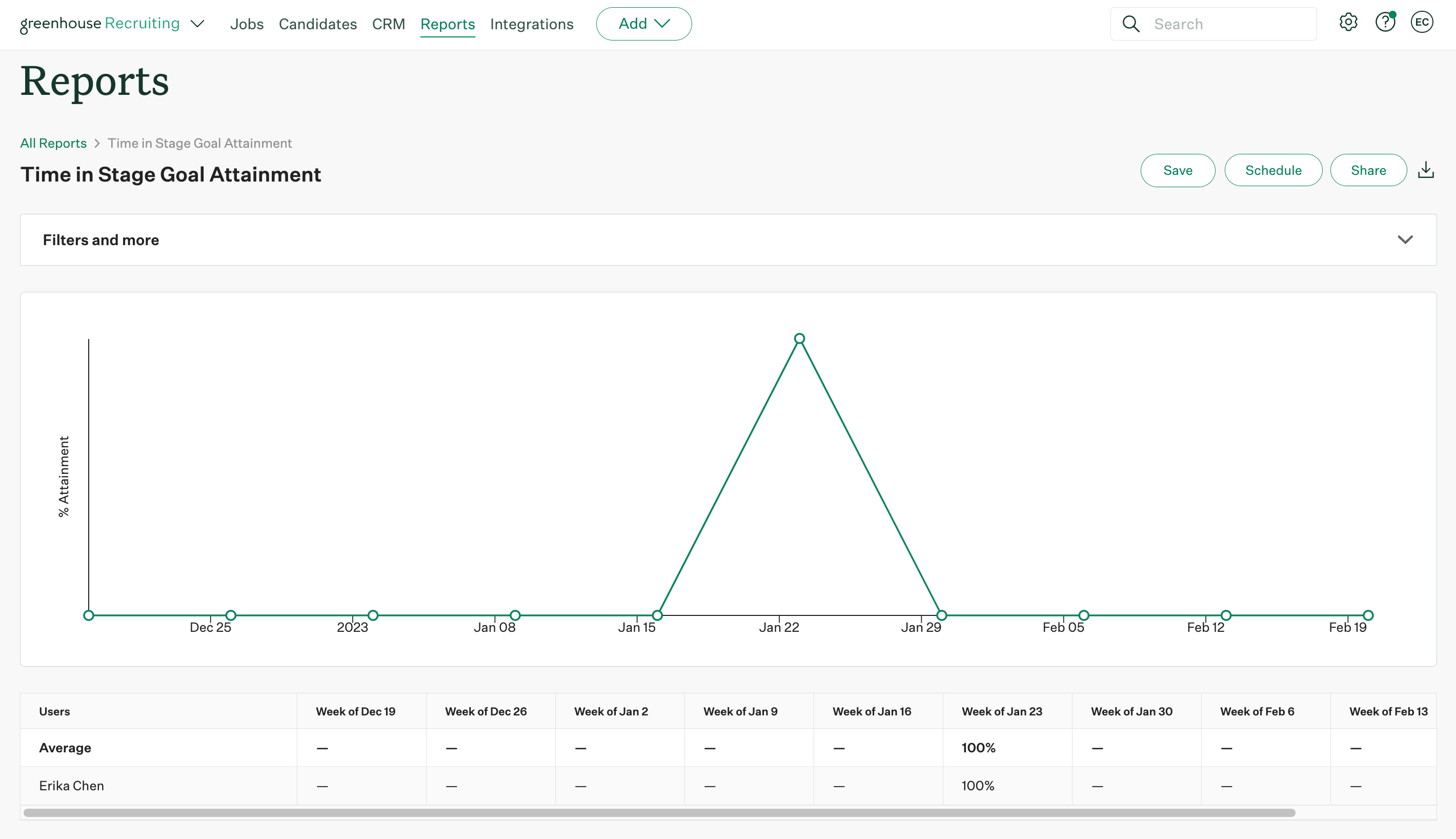The image size is (1456, 839).
Task: Click the data point near Feb 12
Action: pos(1226,615)
